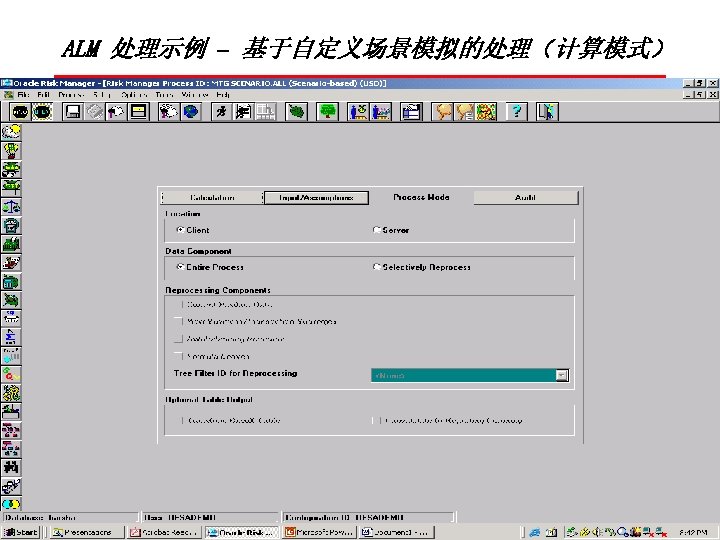Click the green tree toolbar icon
The image size is (720, 540).
pos(327,112)
